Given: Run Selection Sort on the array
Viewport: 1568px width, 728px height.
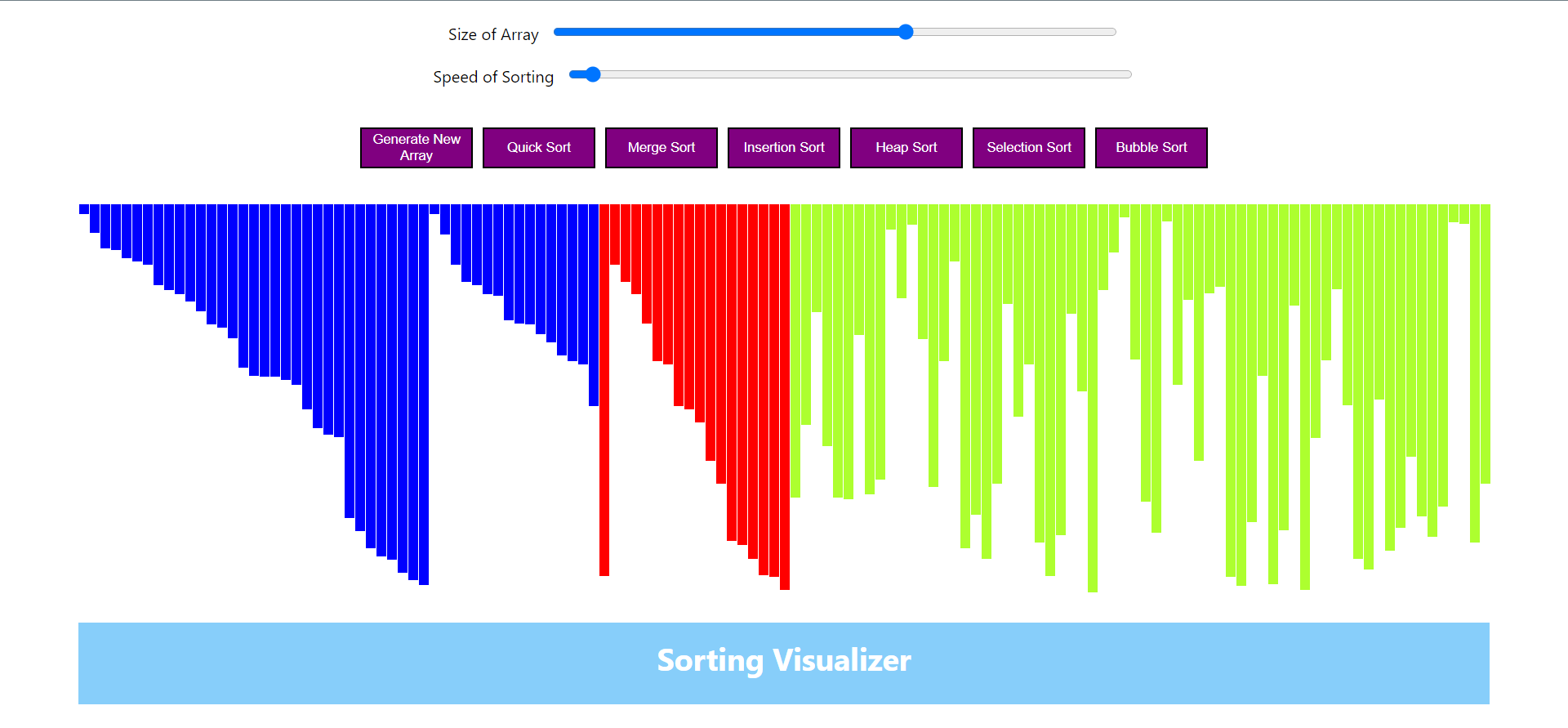Looking at the screenshot, I should point(1028,147).
